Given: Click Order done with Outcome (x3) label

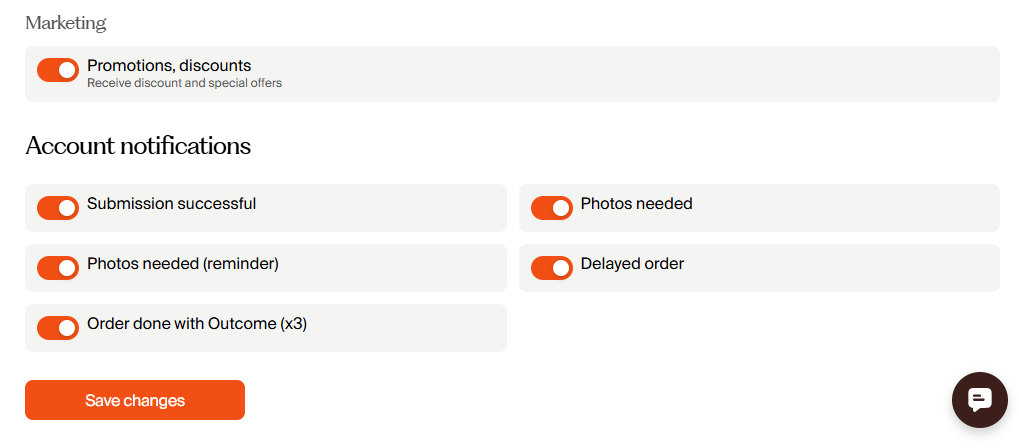Looking at the screenshot, I should (196, 324).
